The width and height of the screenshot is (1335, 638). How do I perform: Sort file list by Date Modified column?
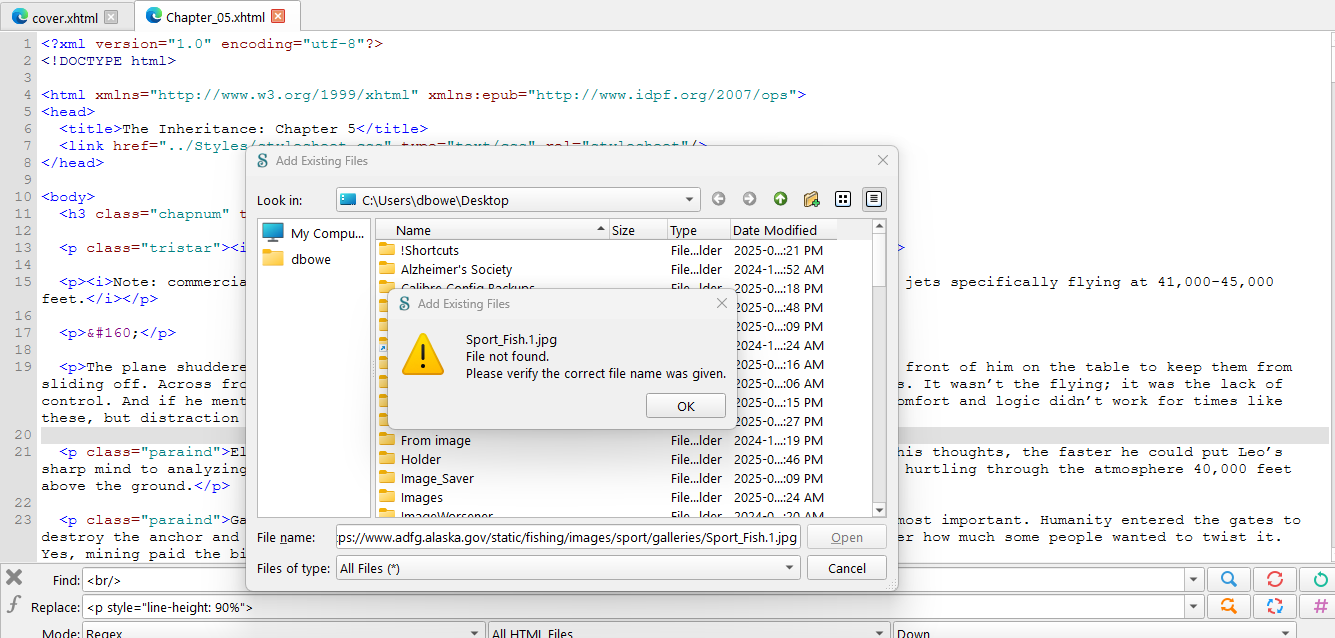pyautogui.click(x=784, y=230)
